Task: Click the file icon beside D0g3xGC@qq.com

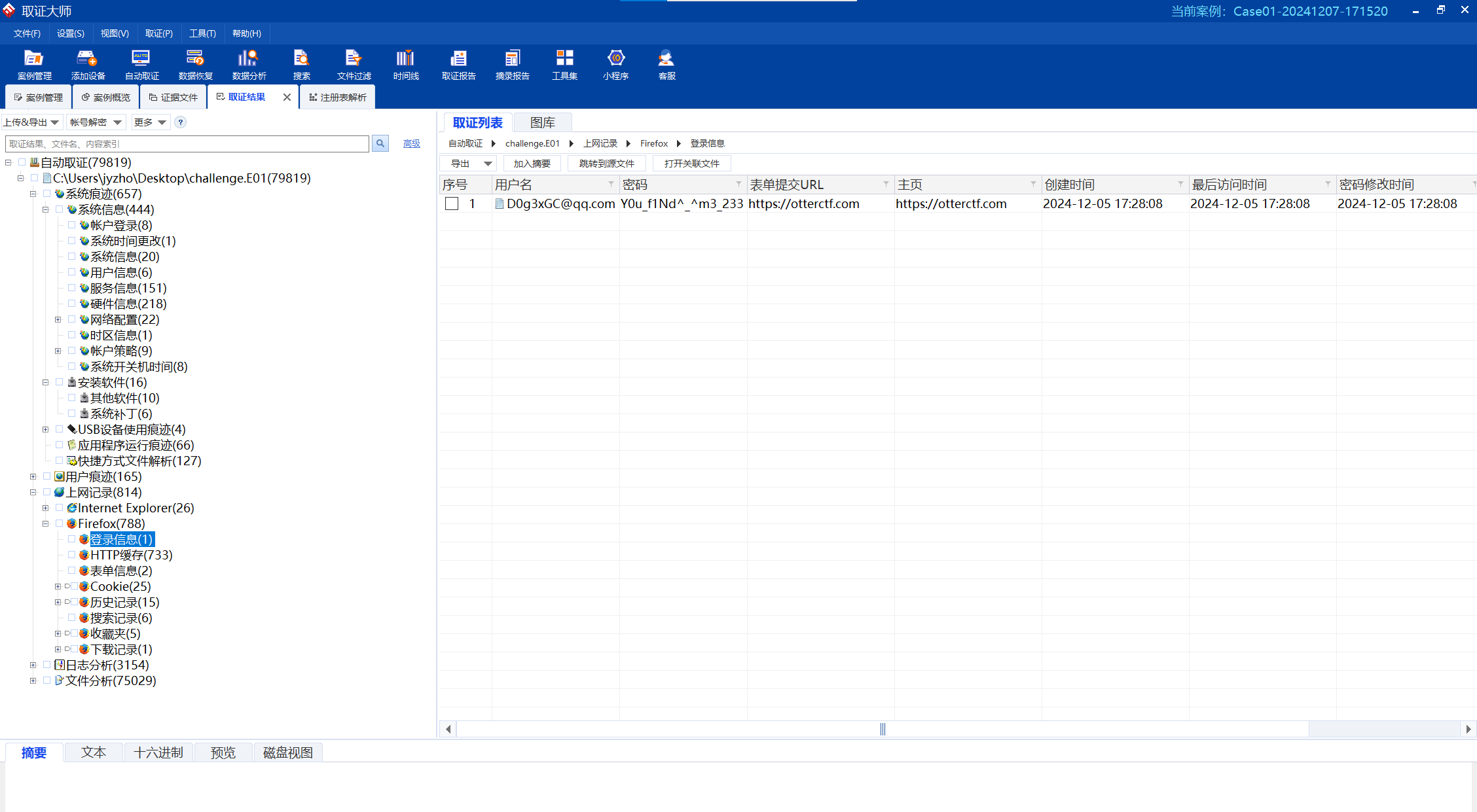Action: (500, 203)
